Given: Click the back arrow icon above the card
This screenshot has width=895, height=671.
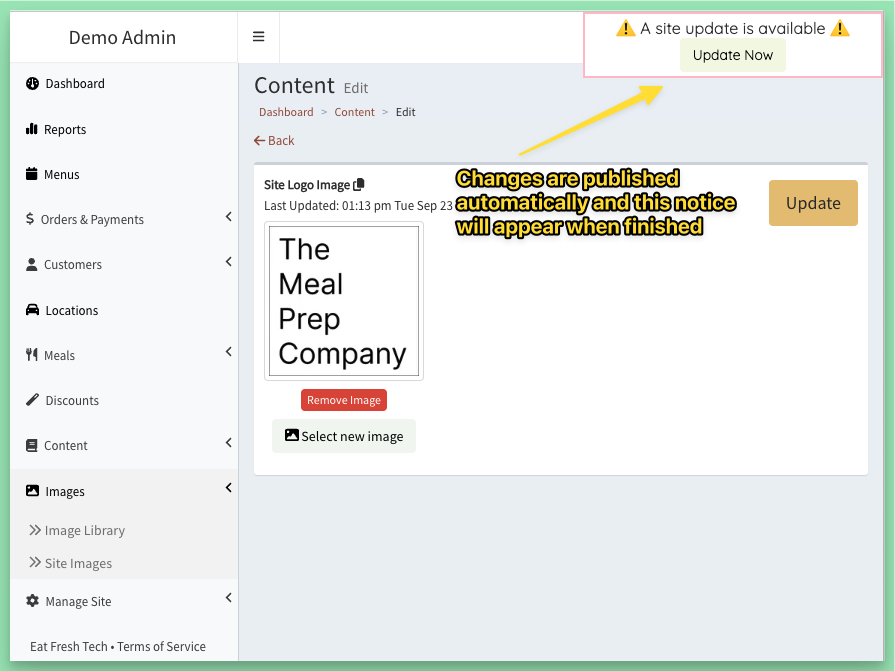Looking at the screenshot, I should [x=260, y=140].
